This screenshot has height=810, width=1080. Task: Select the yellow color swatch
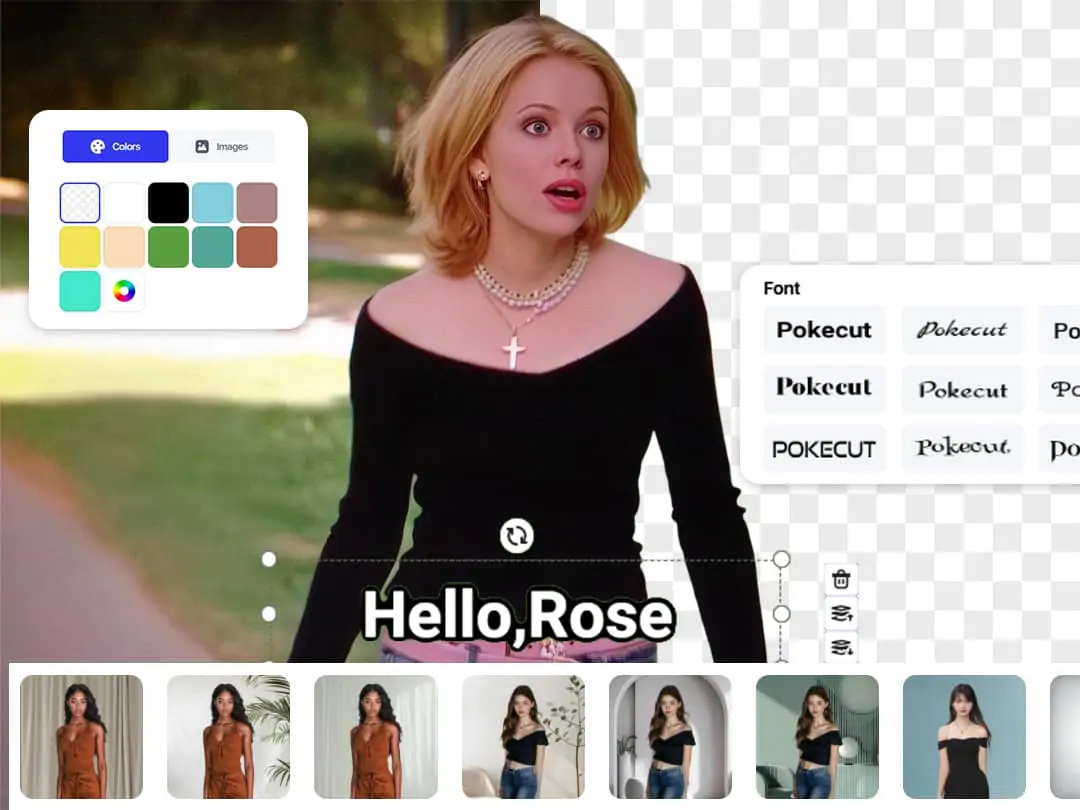coord(80,247)
